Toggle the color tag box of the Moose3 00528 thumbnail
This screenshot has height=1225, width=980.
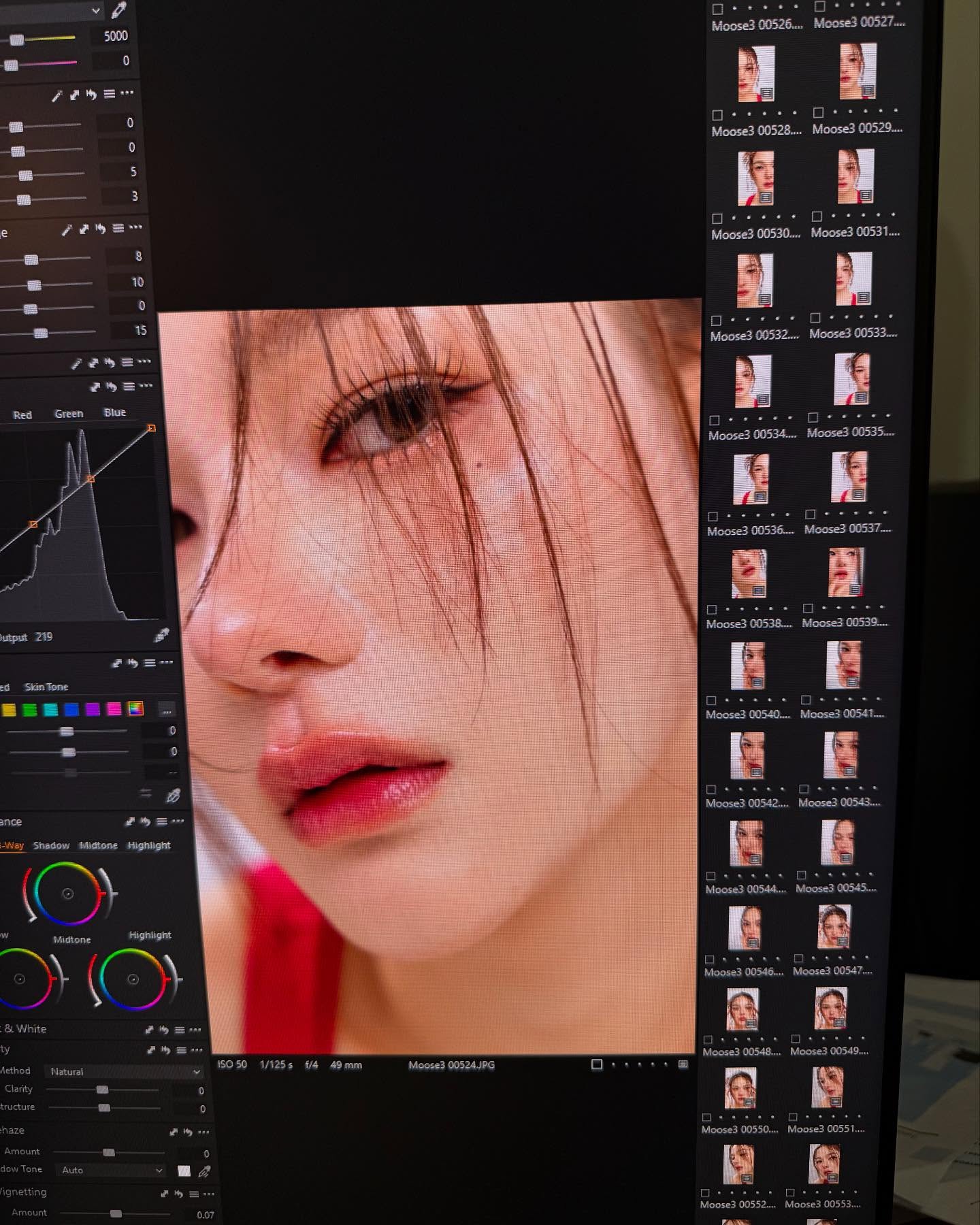tap(717, 115)
